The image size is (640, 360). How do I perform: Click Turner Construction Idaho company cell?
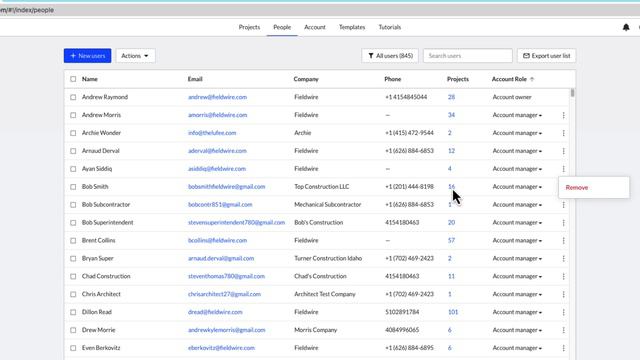[328, 258]
